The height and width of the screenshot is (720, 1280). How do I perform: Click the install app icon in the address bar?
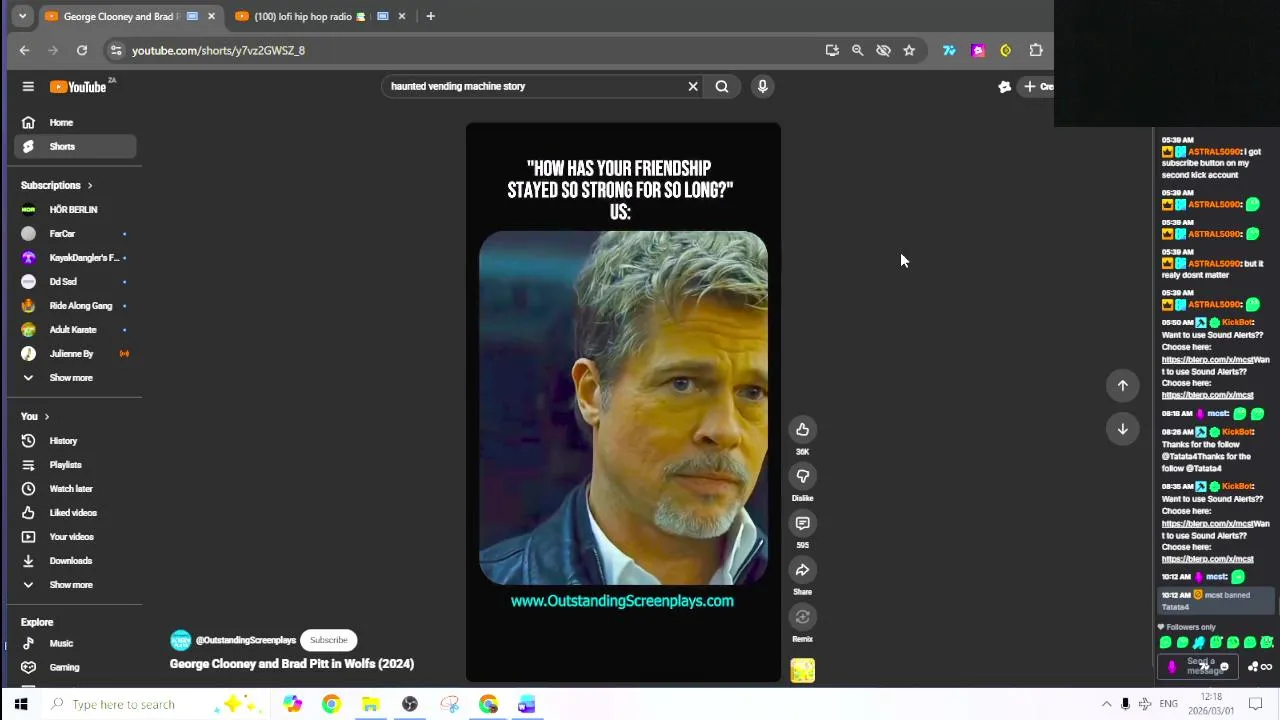(832, 50)
